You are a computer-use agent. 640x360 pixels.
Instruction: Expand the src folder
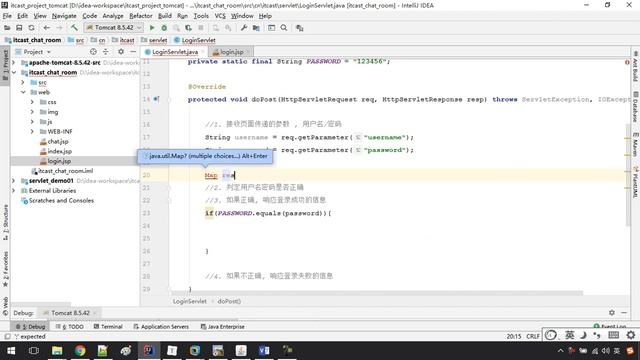(23, 82)
